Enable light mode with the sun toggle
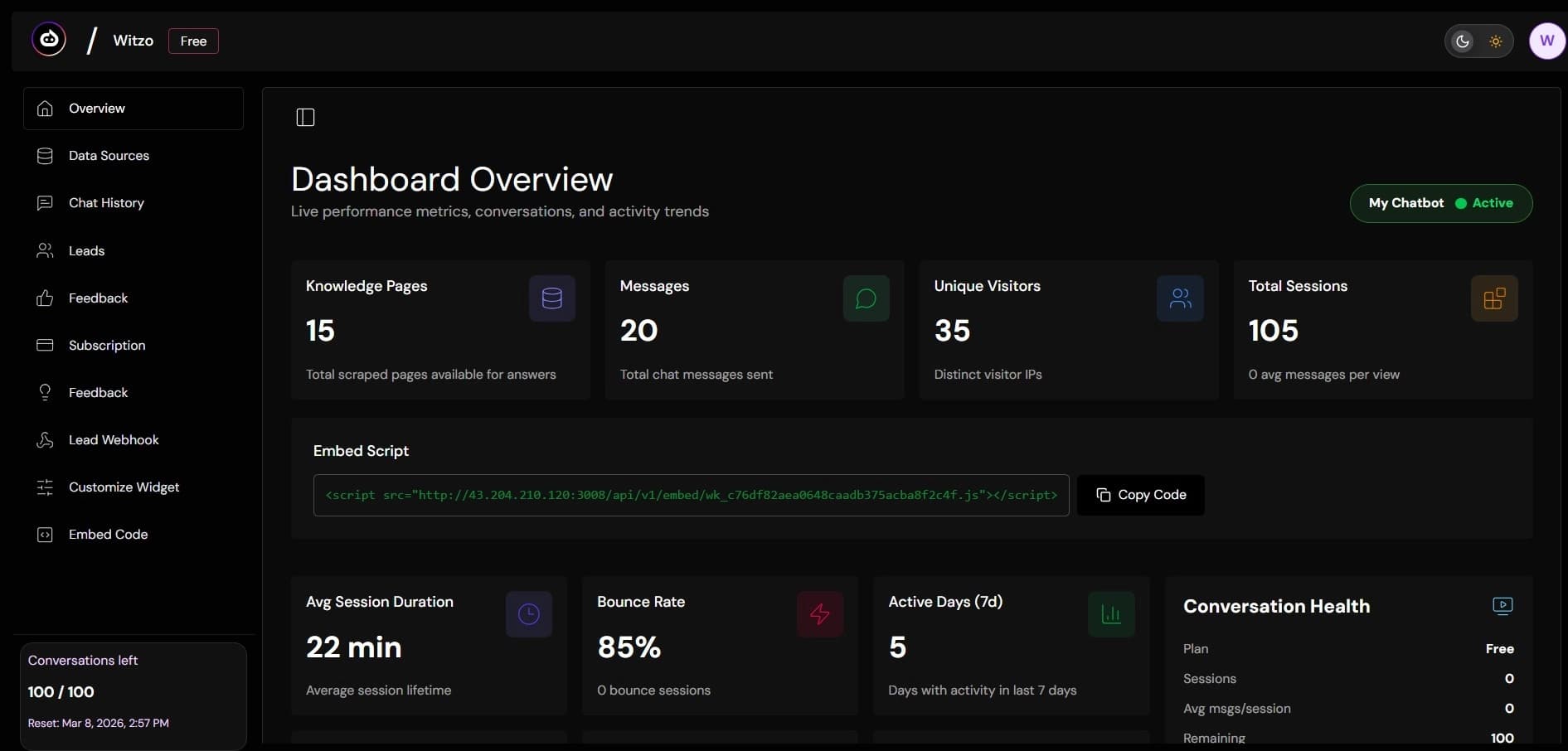This screenshot has width=1568, height=751. point(1497,41)
